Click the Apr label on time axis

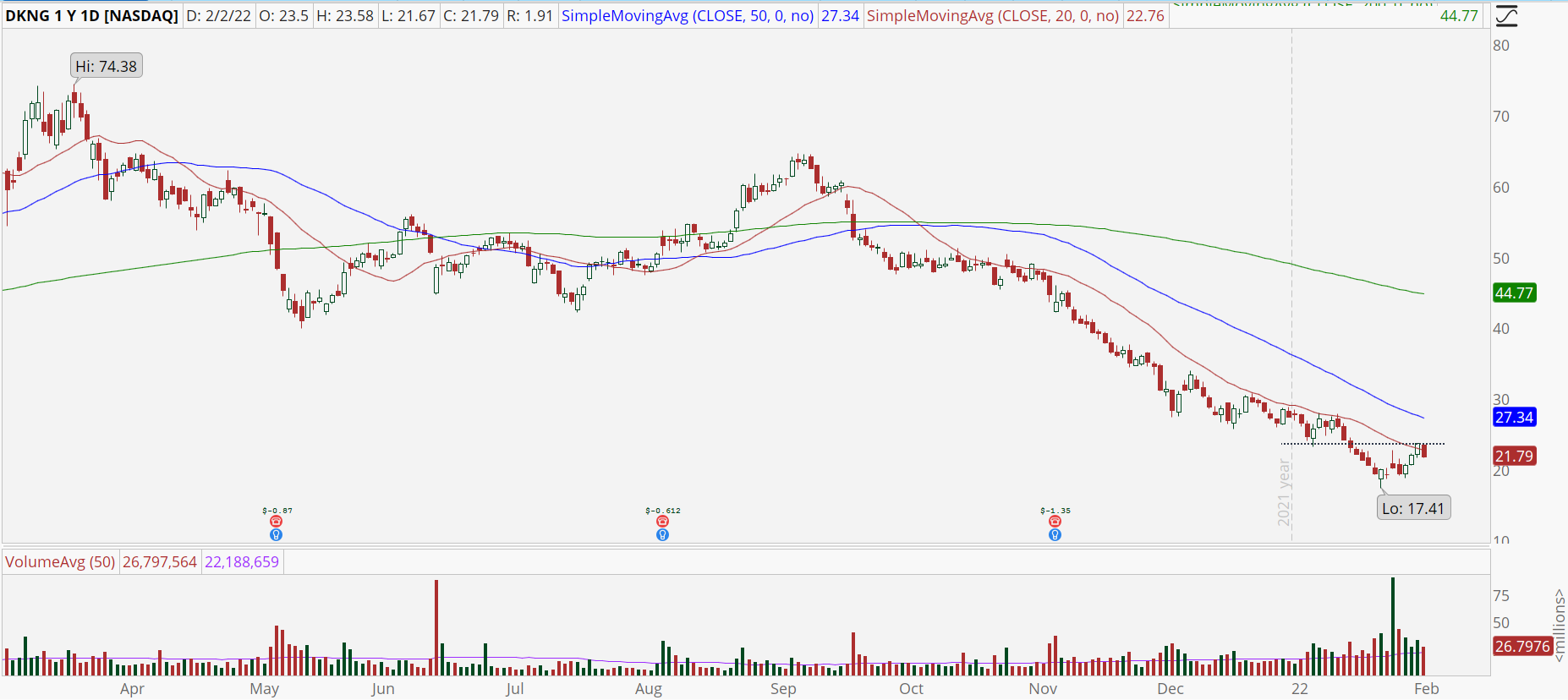132,689
